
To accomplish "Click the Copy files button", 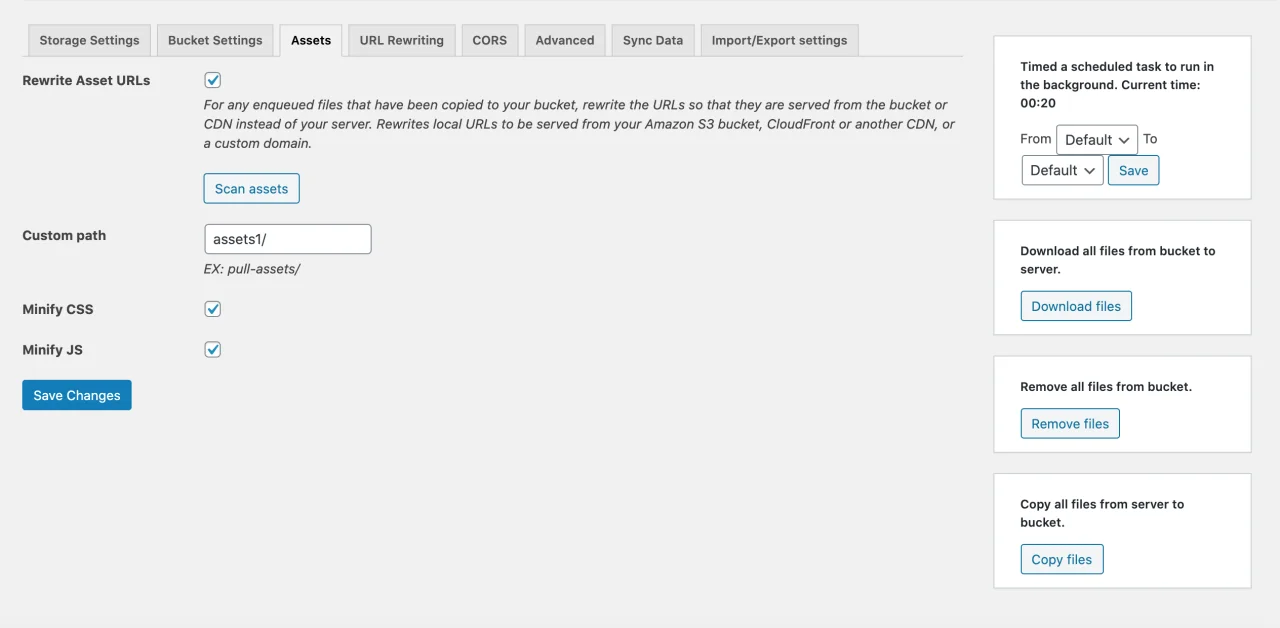I will click(1062, 559).
